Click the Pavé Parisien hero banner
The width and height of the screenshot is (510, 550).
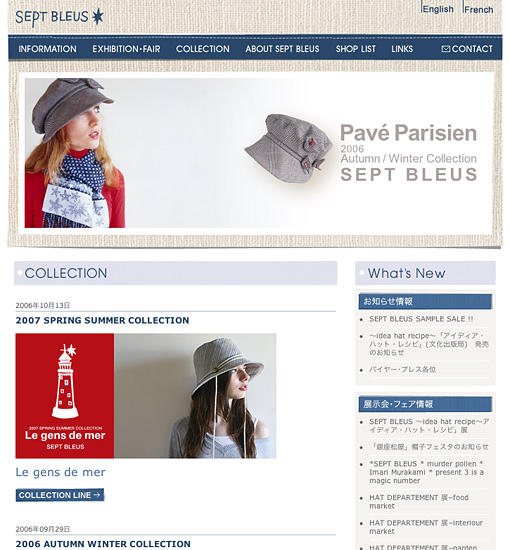click(255, 153)
